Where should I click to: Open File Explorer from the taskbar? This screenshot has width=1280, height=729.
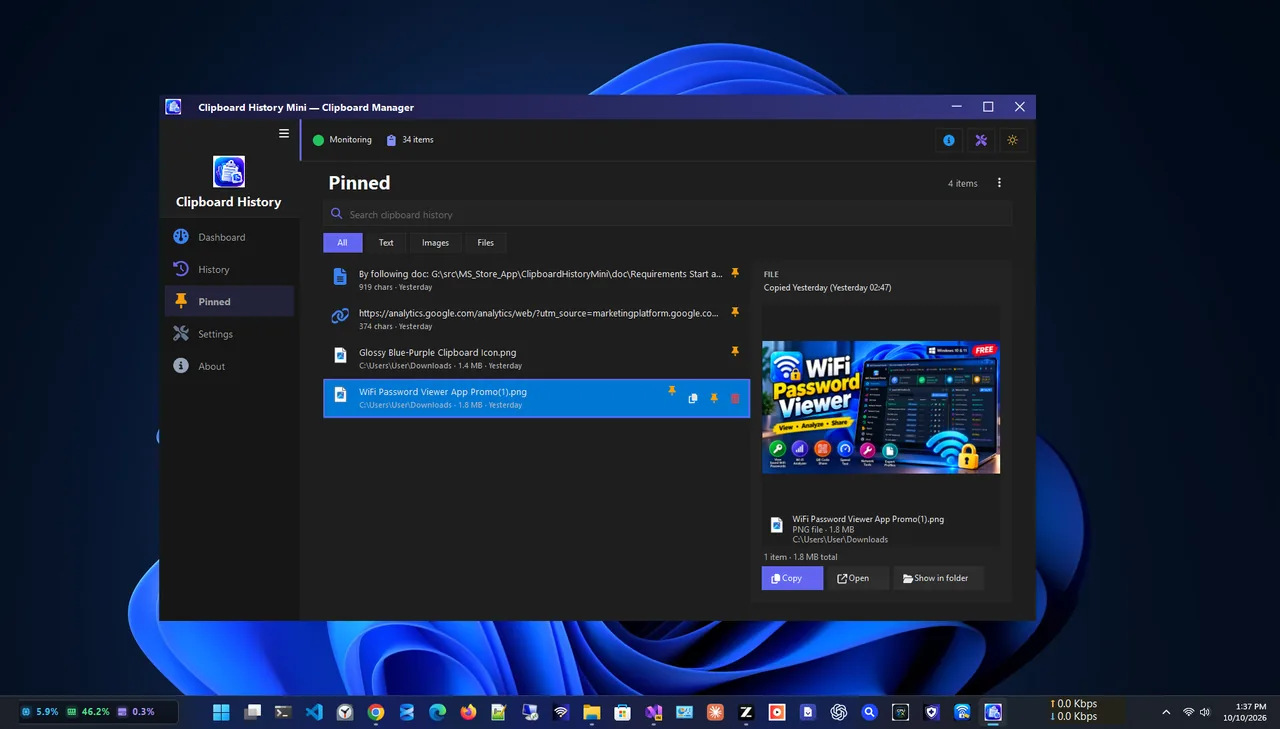tap(591, 712)
